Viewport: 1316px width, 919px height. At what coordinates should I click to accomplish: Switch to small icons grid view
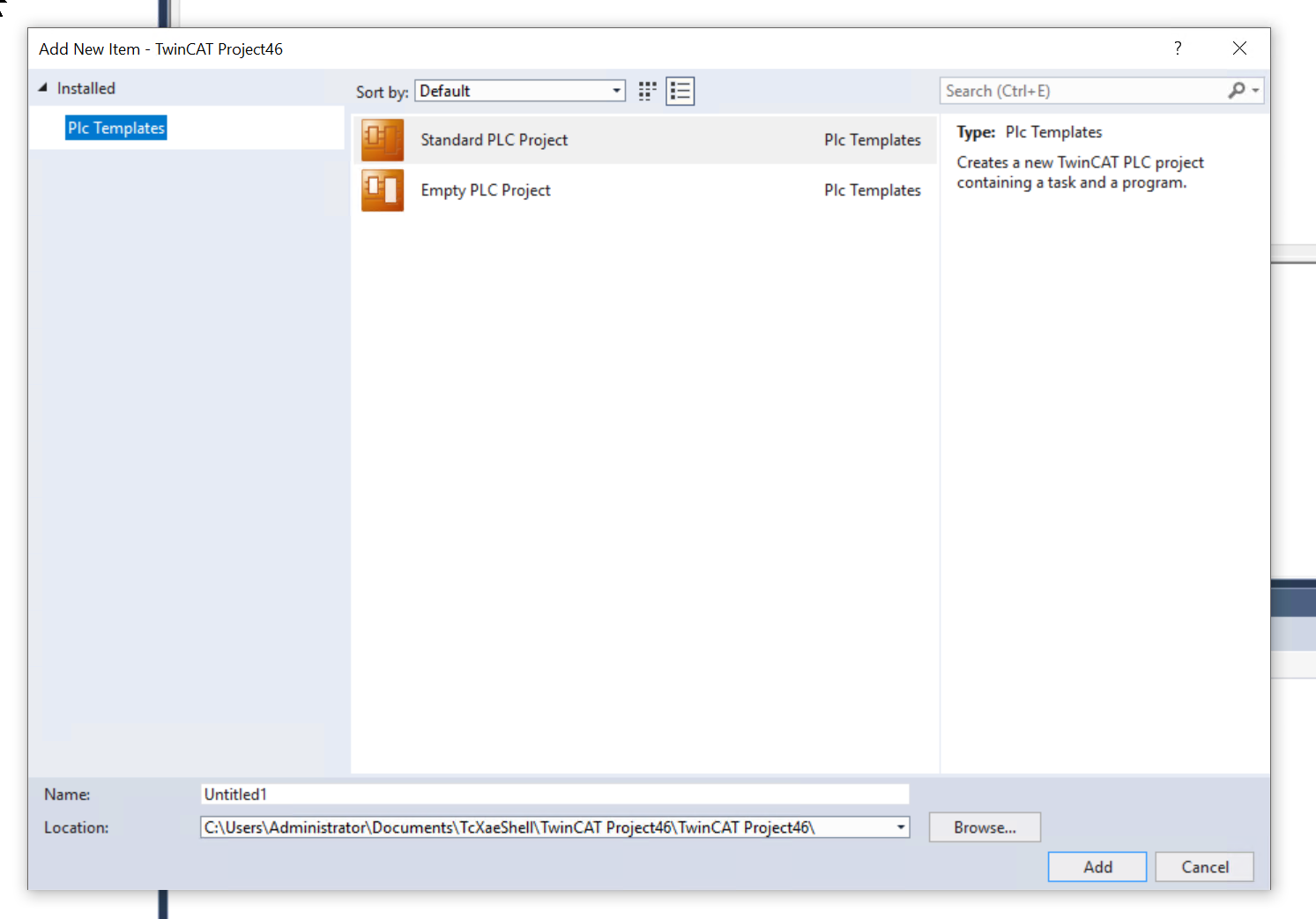[x=648, y=91]
